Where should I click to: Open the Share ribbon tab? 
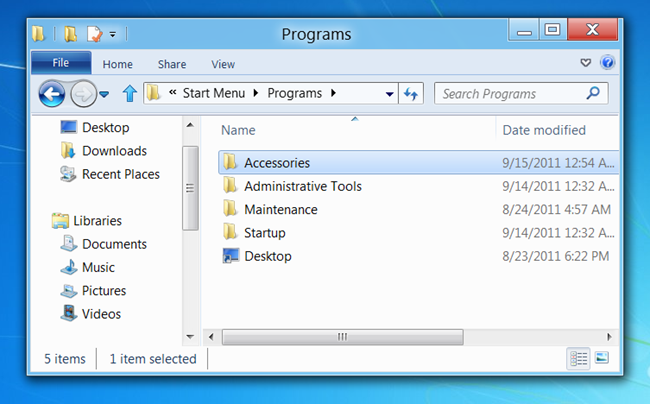tap(172, 64)
